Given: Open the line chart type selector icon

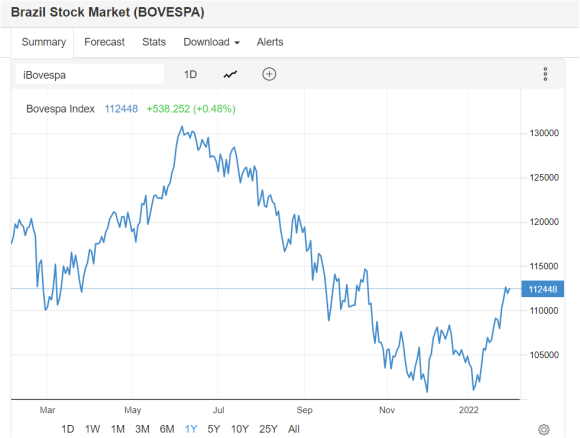Looking at the screenshot, I should point(230,75).
